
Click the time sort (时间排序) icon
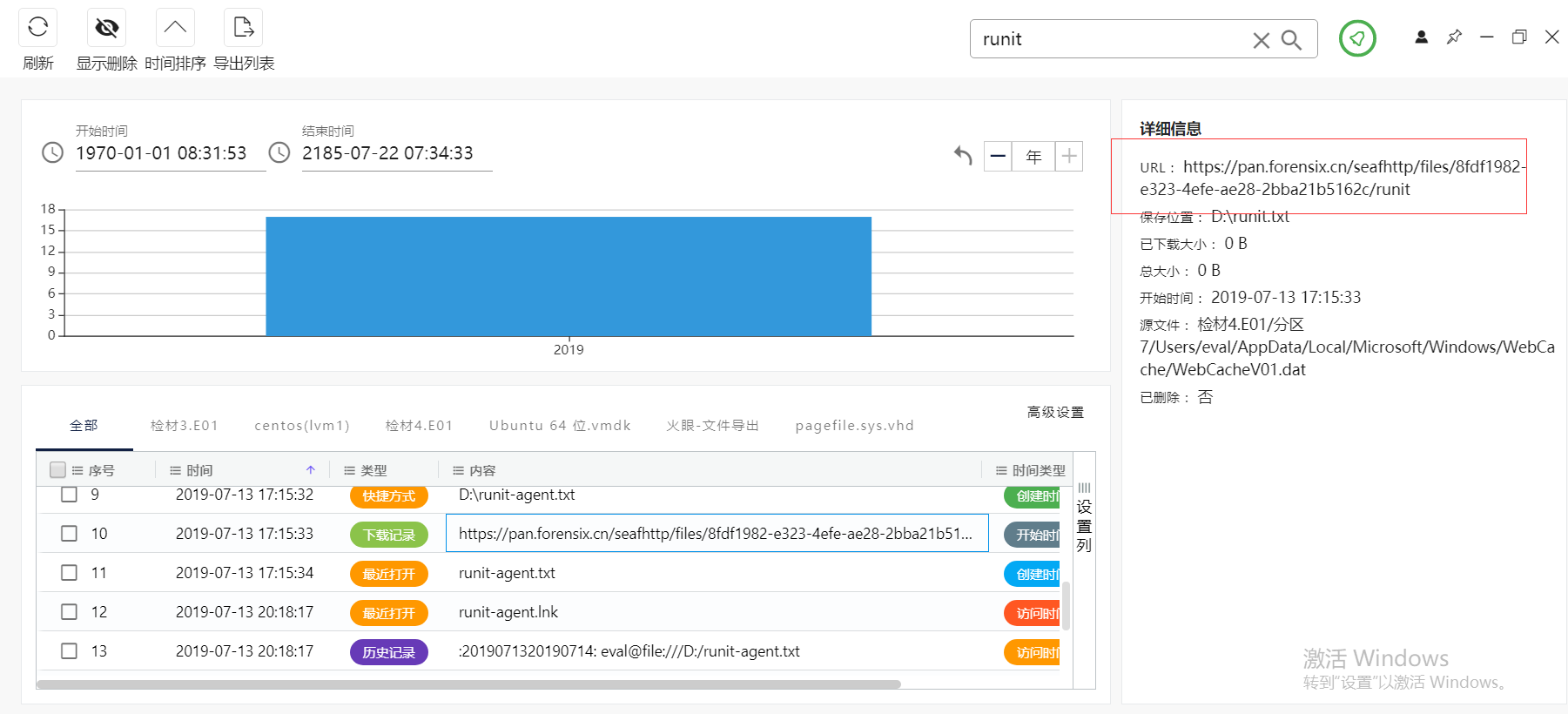(175, 27)
